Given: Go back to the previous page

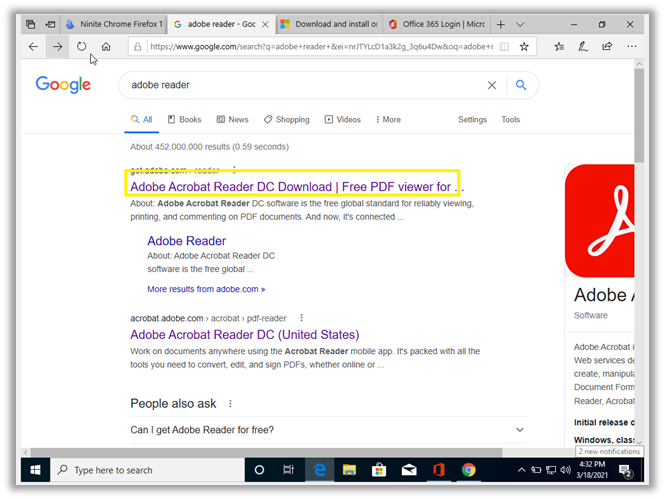Looking at the screenshot, I should click(33, 47).
